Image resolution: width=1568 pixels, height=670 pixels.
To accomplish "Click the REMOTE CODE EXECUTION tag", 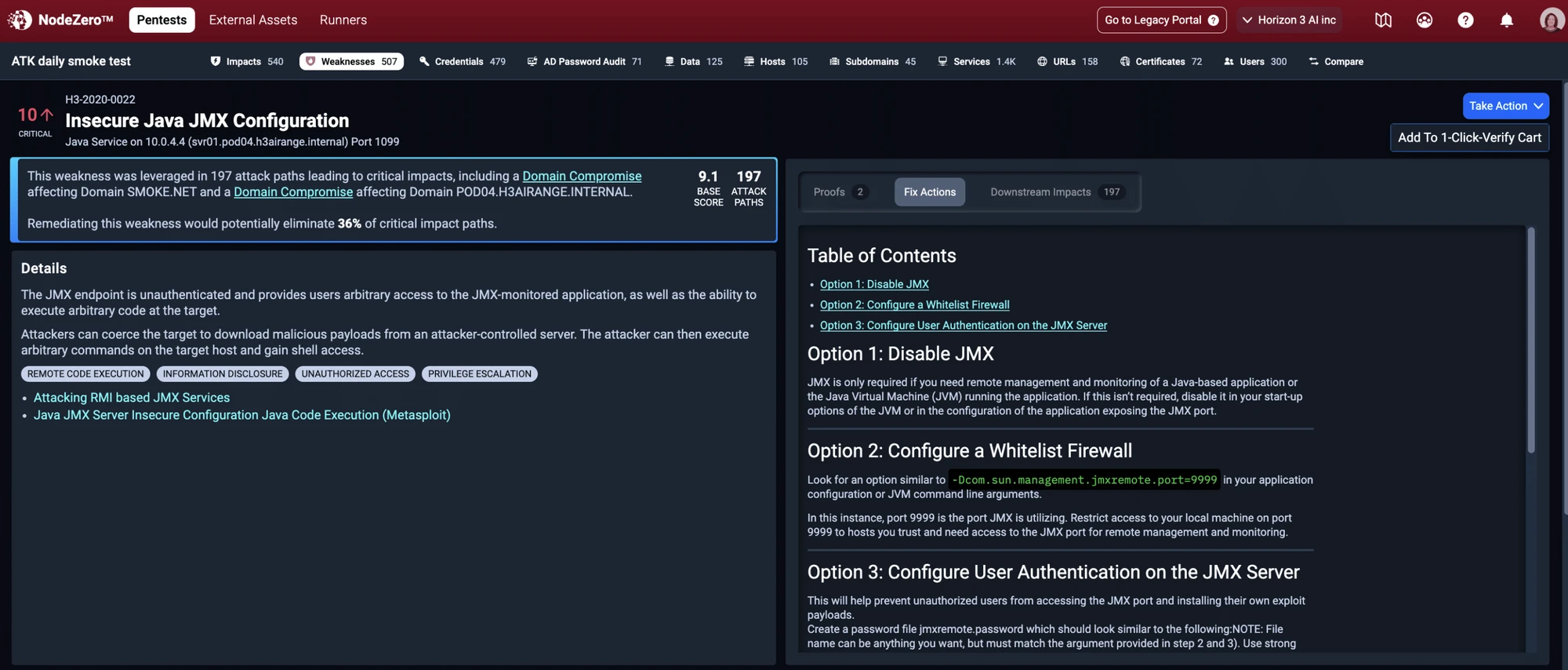I will pos(85,374).
